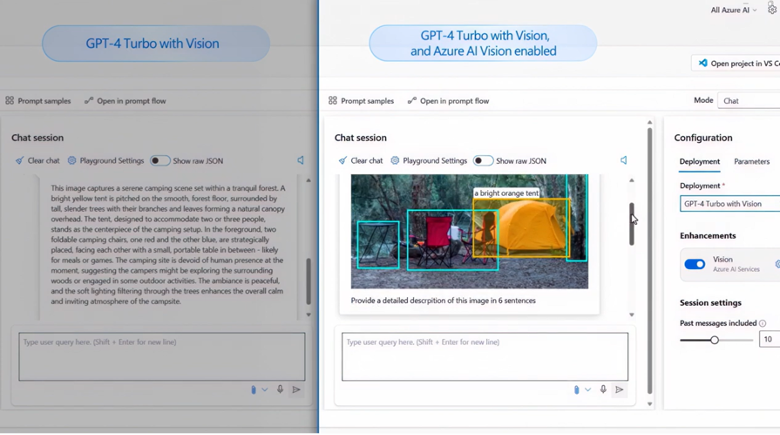This screenshot has width=780, height=435.
Task: Expand the All Azure AI dropdown
Action: click(733, 10)
